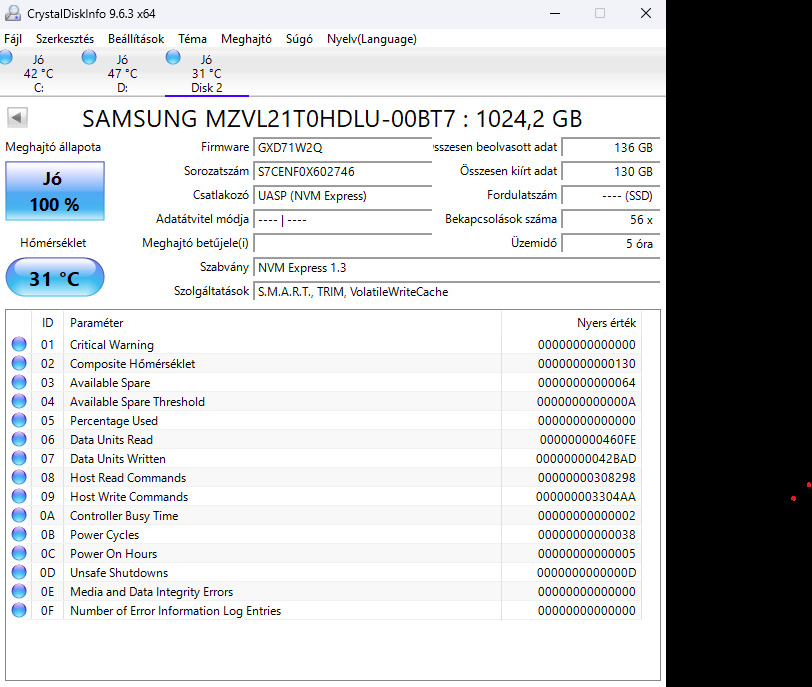
Task: Click raw value 00000000460FE
Action: pyautogui.click(x=588, y=440)
